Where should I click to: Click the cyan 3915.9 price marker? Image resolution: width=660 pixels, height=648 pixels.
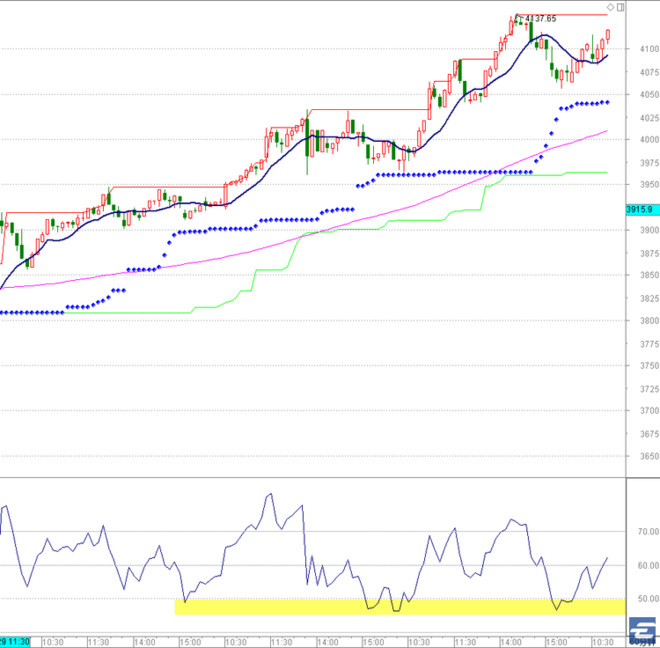pos(642,209)
